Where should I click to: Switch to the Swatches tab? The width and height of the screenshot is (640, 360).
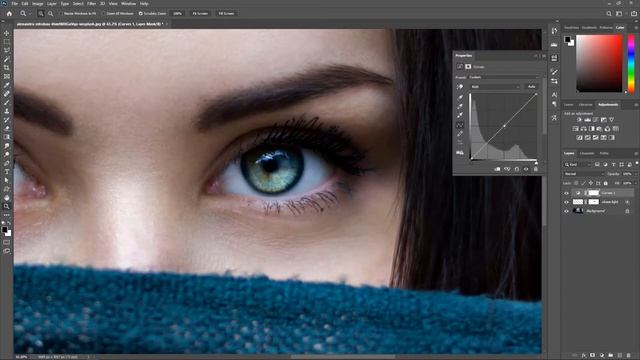(571, 28)
